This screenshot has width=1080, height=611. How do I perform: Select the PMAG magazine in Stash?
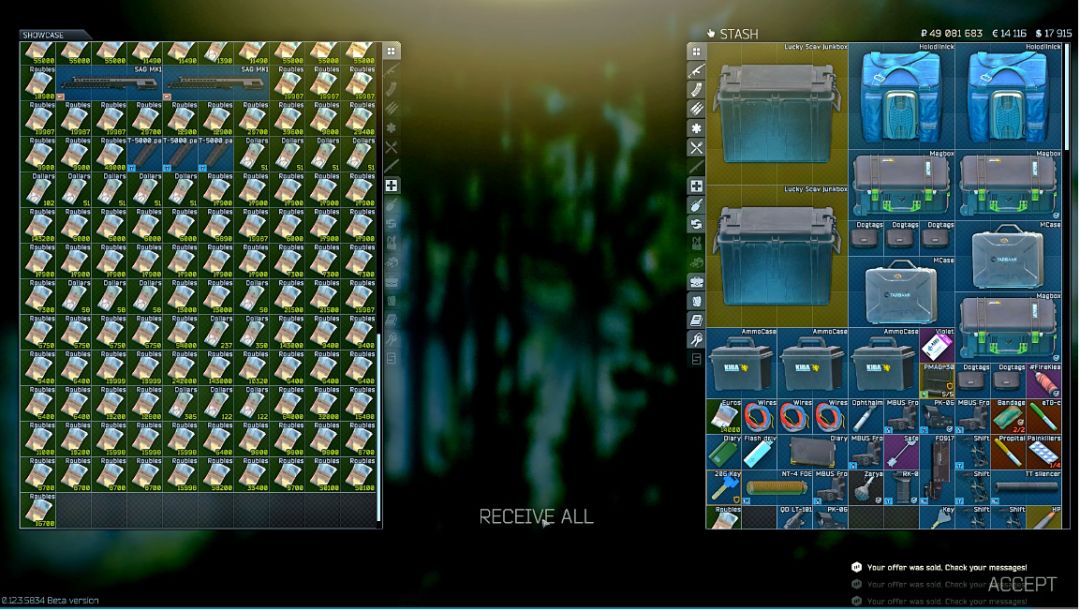(x=937, y=382)
